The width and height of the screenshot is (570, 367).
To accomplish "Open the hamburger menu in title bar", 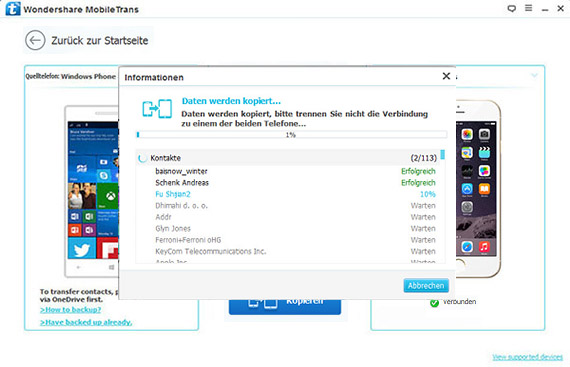I will [x=529, y=8].
